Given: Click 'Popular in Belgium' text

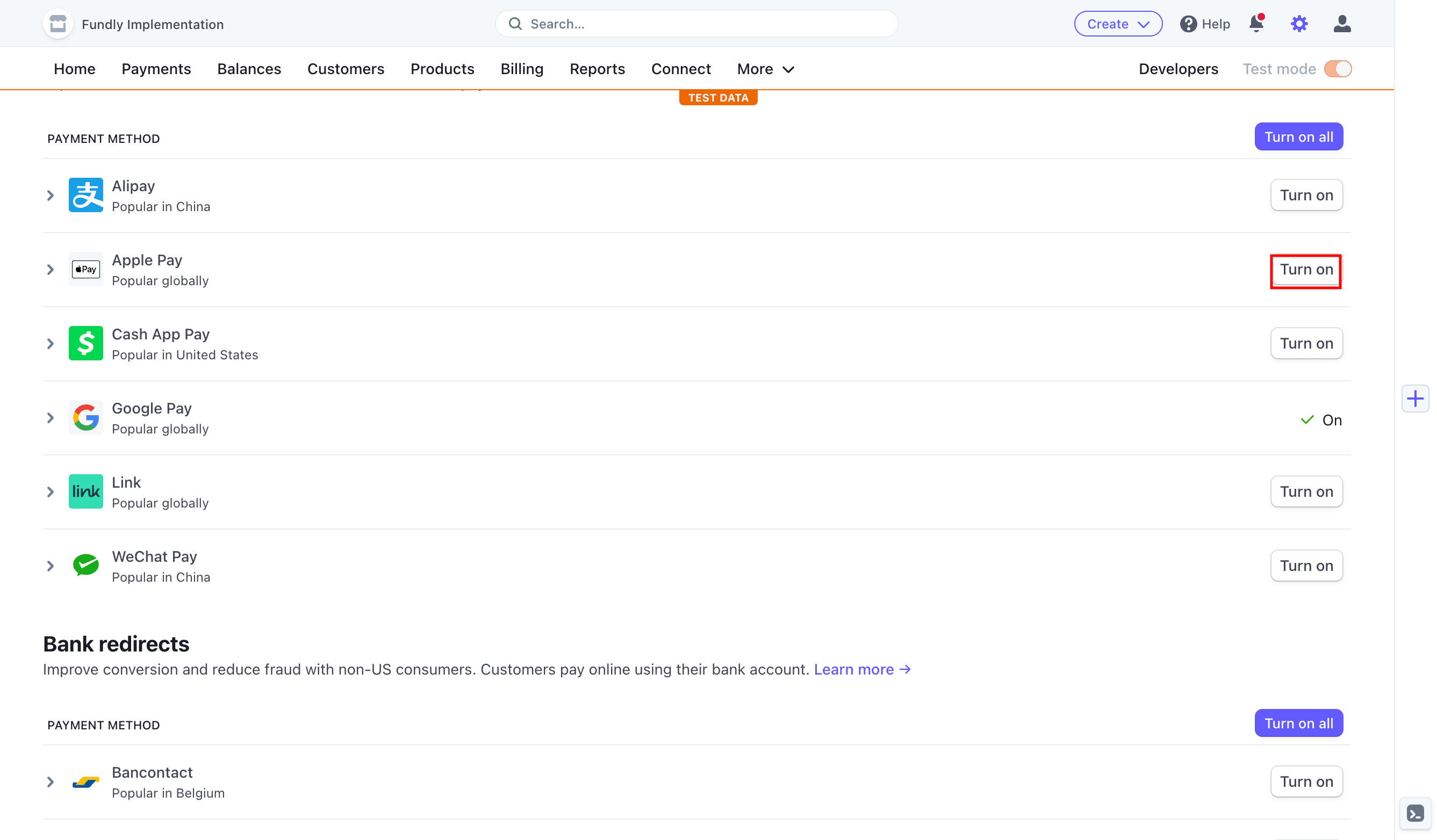Looking at the screenshot, I should click(168, 793).
